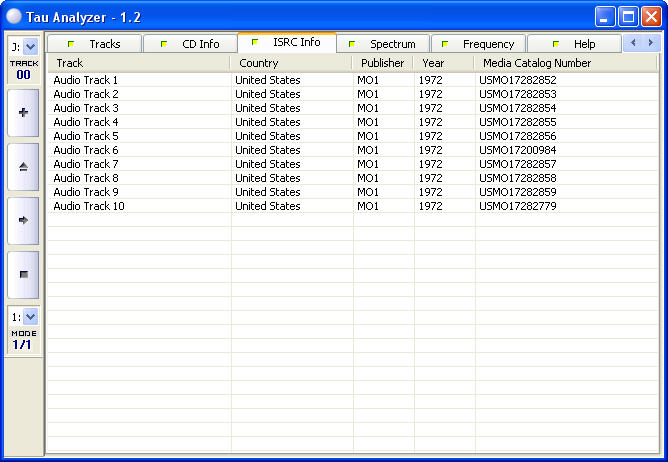The image size is (668, 462).
Task: Select row Audio Track 6
Action: pos(353,150)
